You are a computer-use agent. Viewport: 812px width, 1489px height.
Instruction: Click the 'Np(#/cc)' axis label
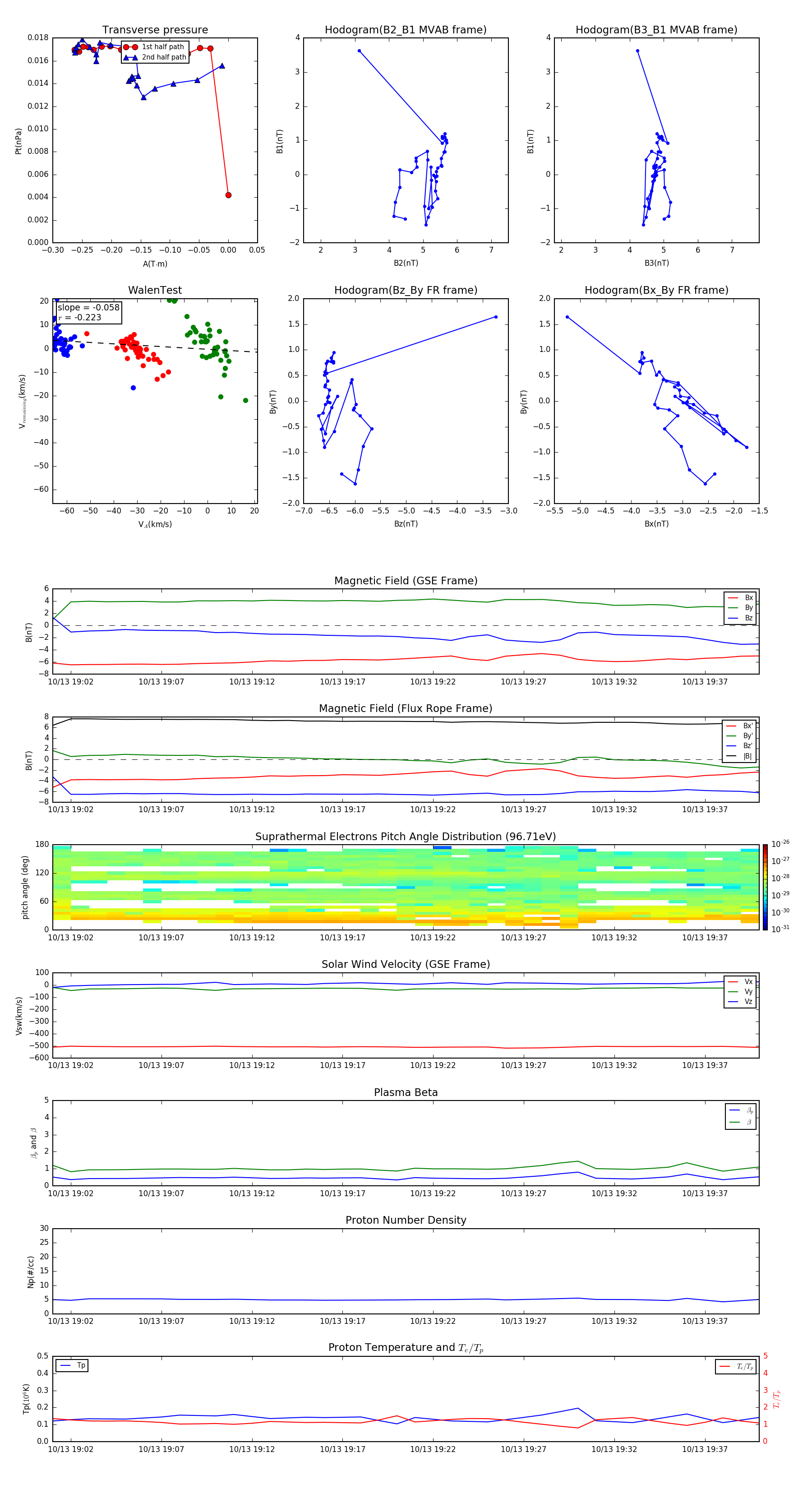pos(31,1271)
